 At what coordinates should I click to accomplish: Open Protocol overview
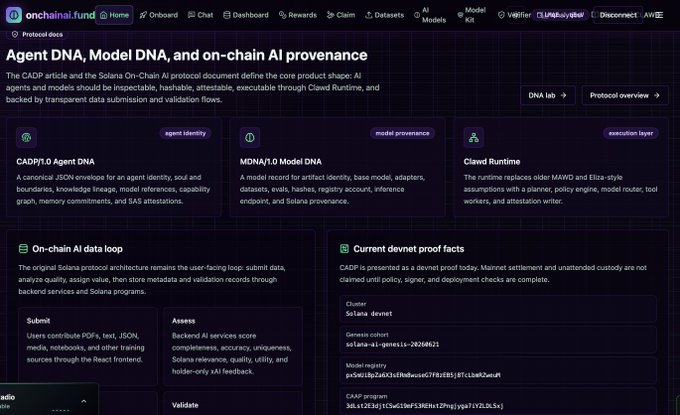(624, 95)
